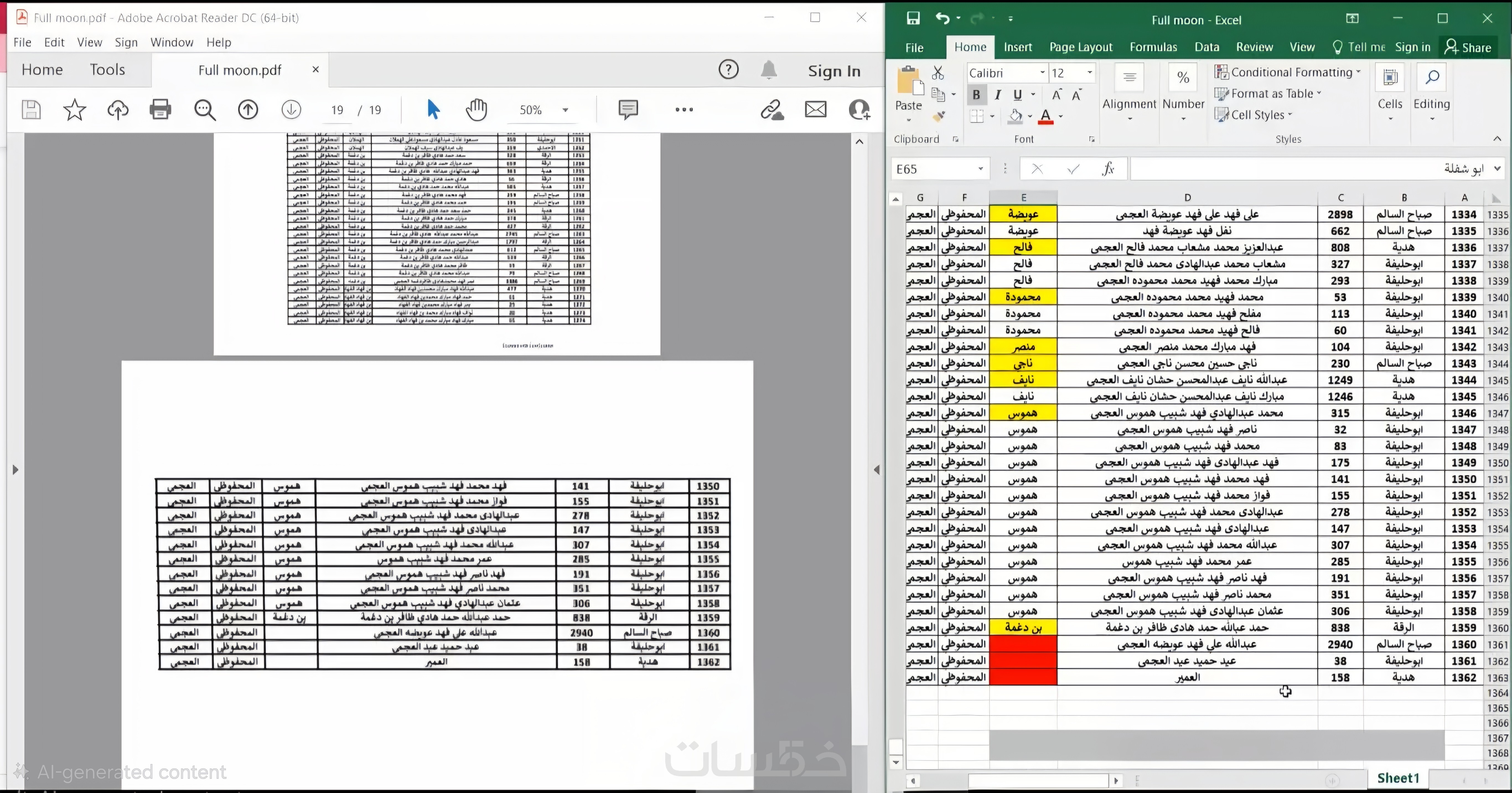Open the Formulas ribbon tab
The width and height of the screenshot is (1512, 793).
click(1153, 47)
